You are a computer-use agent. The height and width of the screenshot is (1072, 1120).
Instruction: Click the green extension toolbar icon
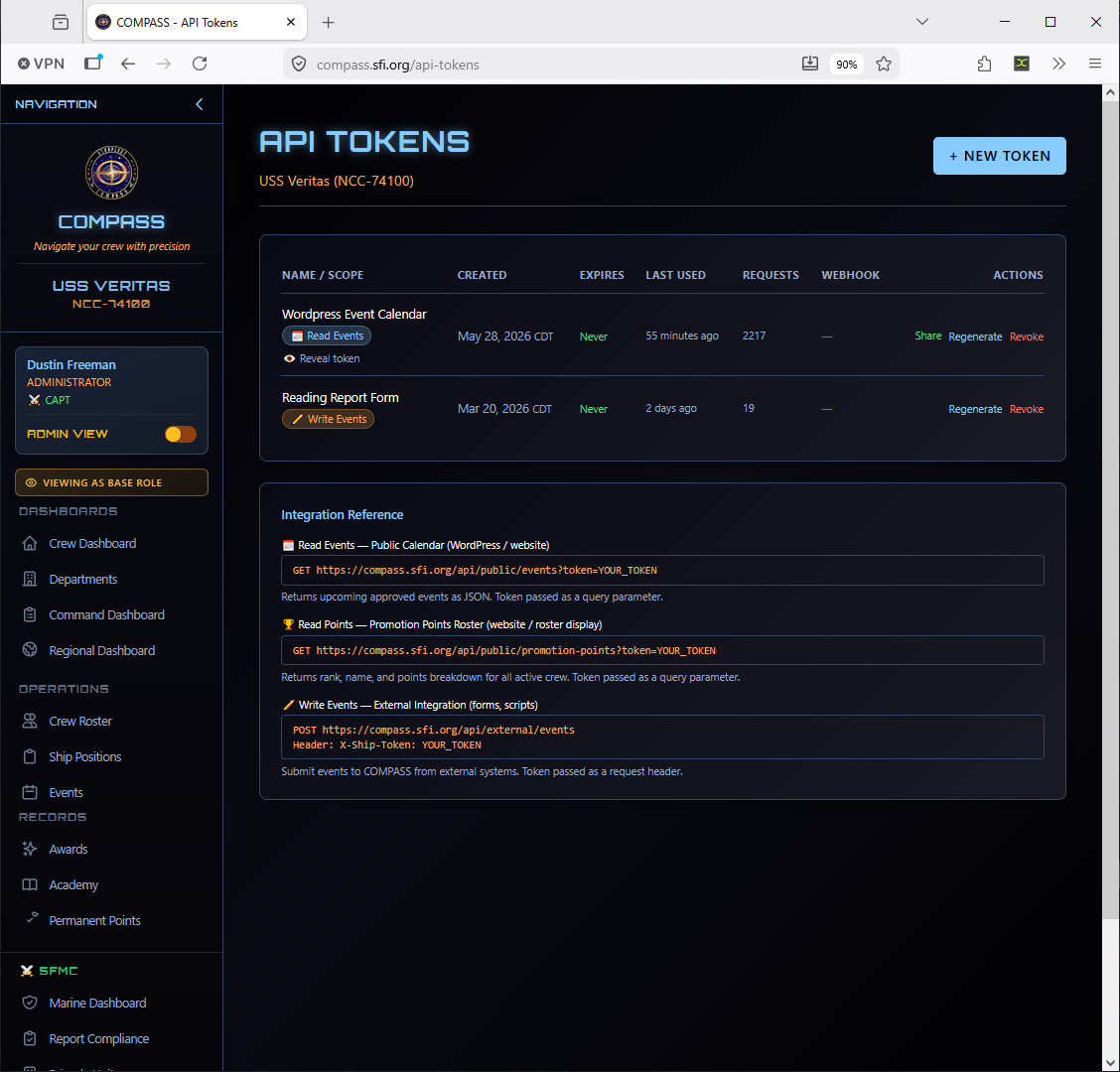(x=1022, y=64)
